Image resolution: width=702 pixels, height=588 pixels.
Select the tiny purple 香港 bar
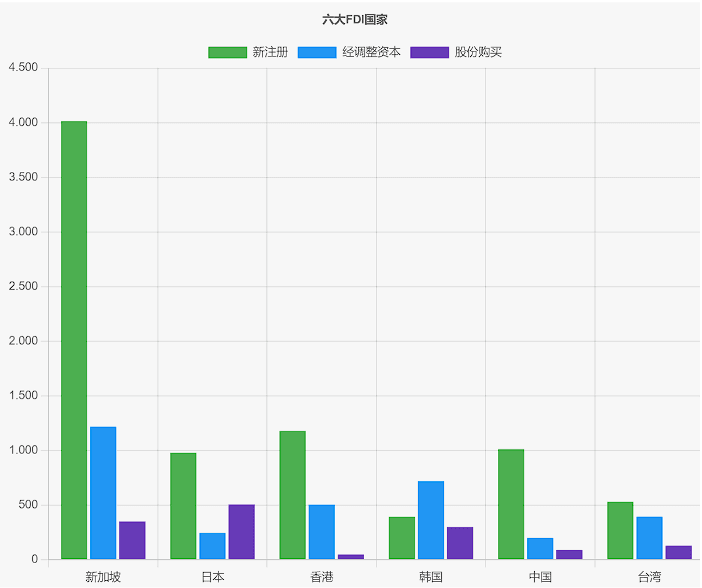click(x=351, y=557)
